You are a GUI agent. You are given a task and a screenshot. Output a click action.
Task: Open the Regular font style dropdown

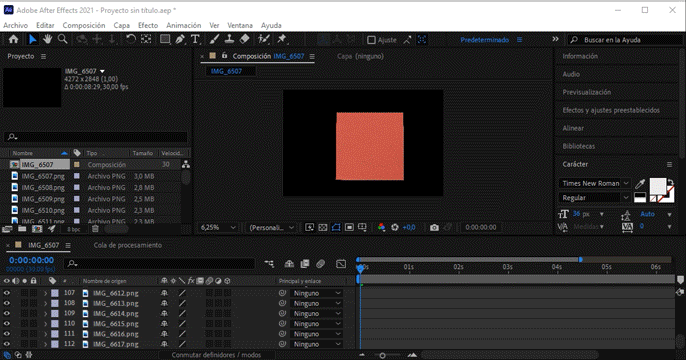tap(595, 198)
